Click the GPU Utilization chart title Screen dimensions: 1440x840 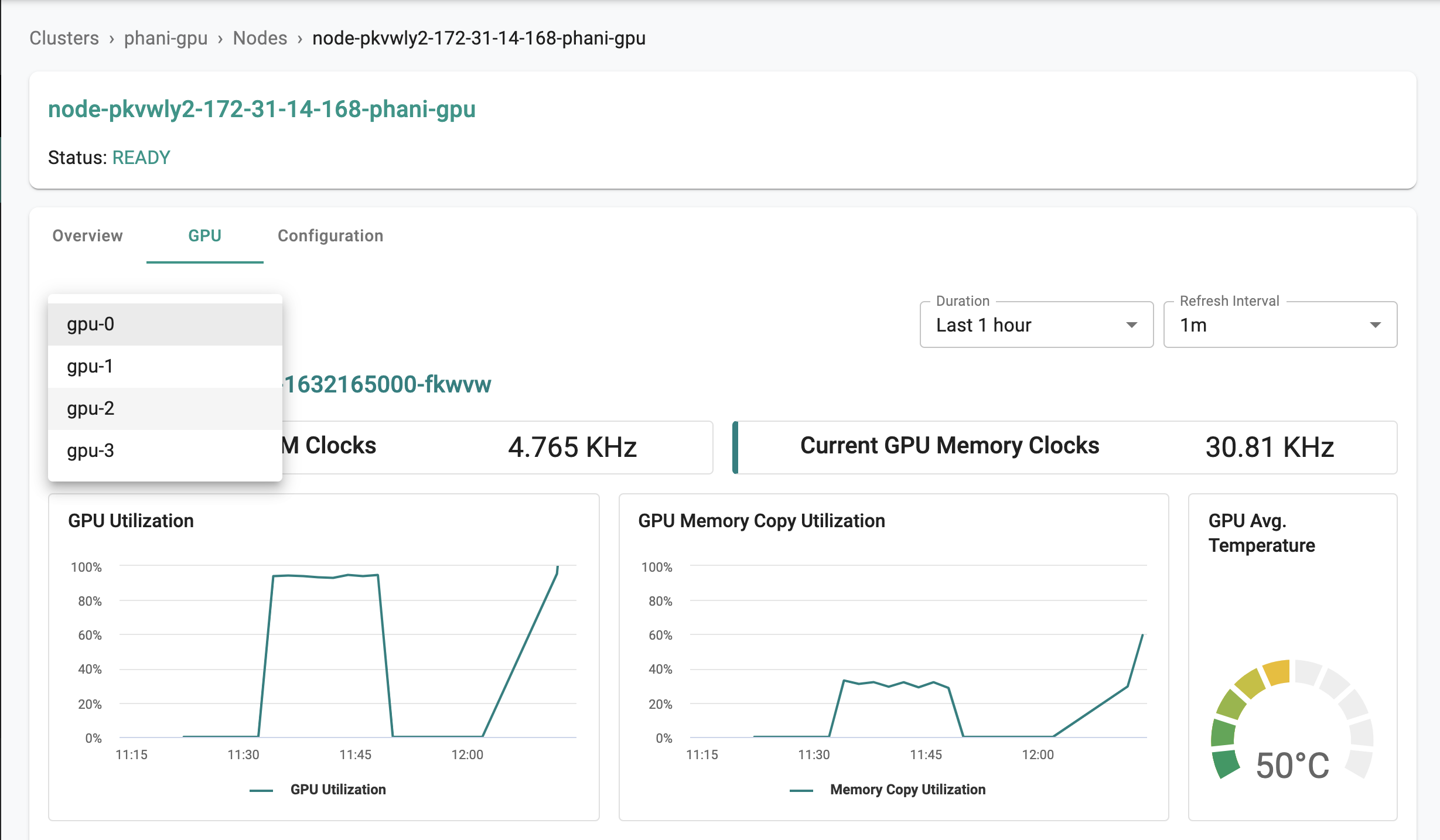(x=131, y=521)
